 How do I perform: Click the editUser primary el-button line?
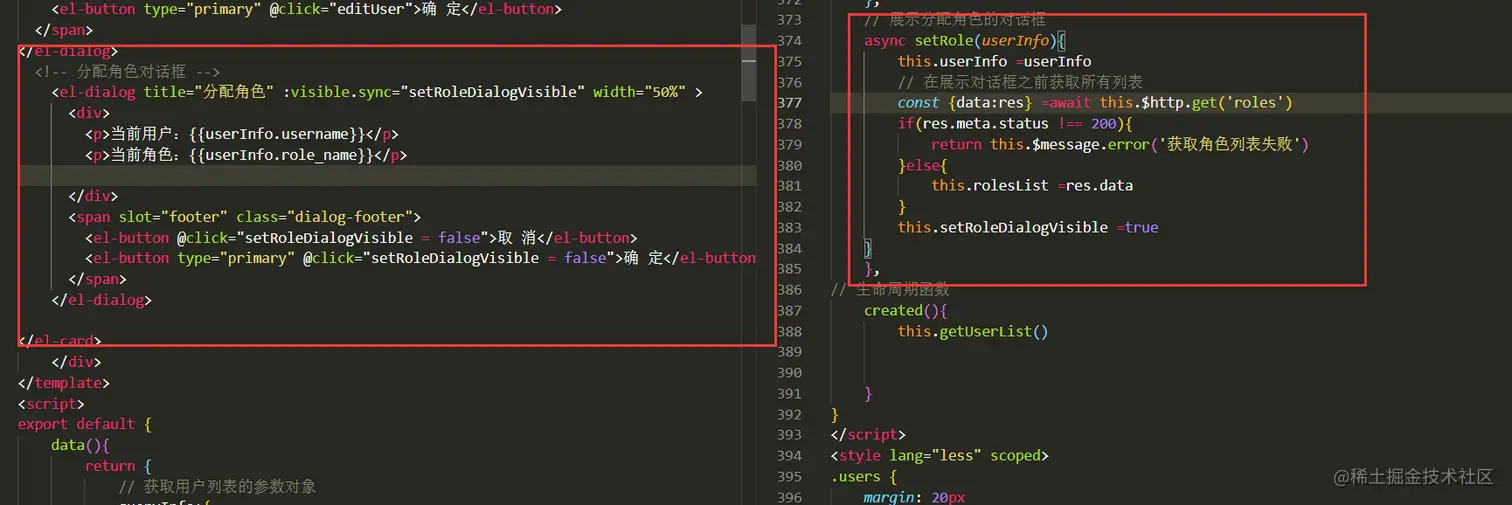[306, 9]
